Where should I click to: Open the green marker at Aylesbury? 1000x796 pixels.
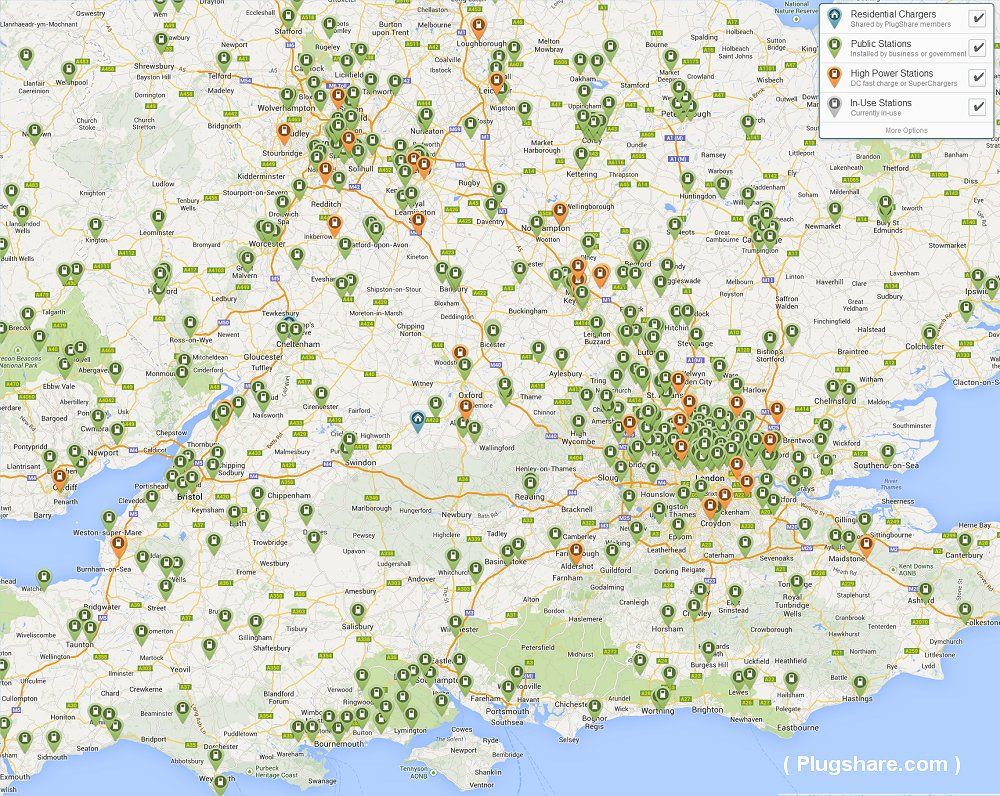tap(561, 358)
